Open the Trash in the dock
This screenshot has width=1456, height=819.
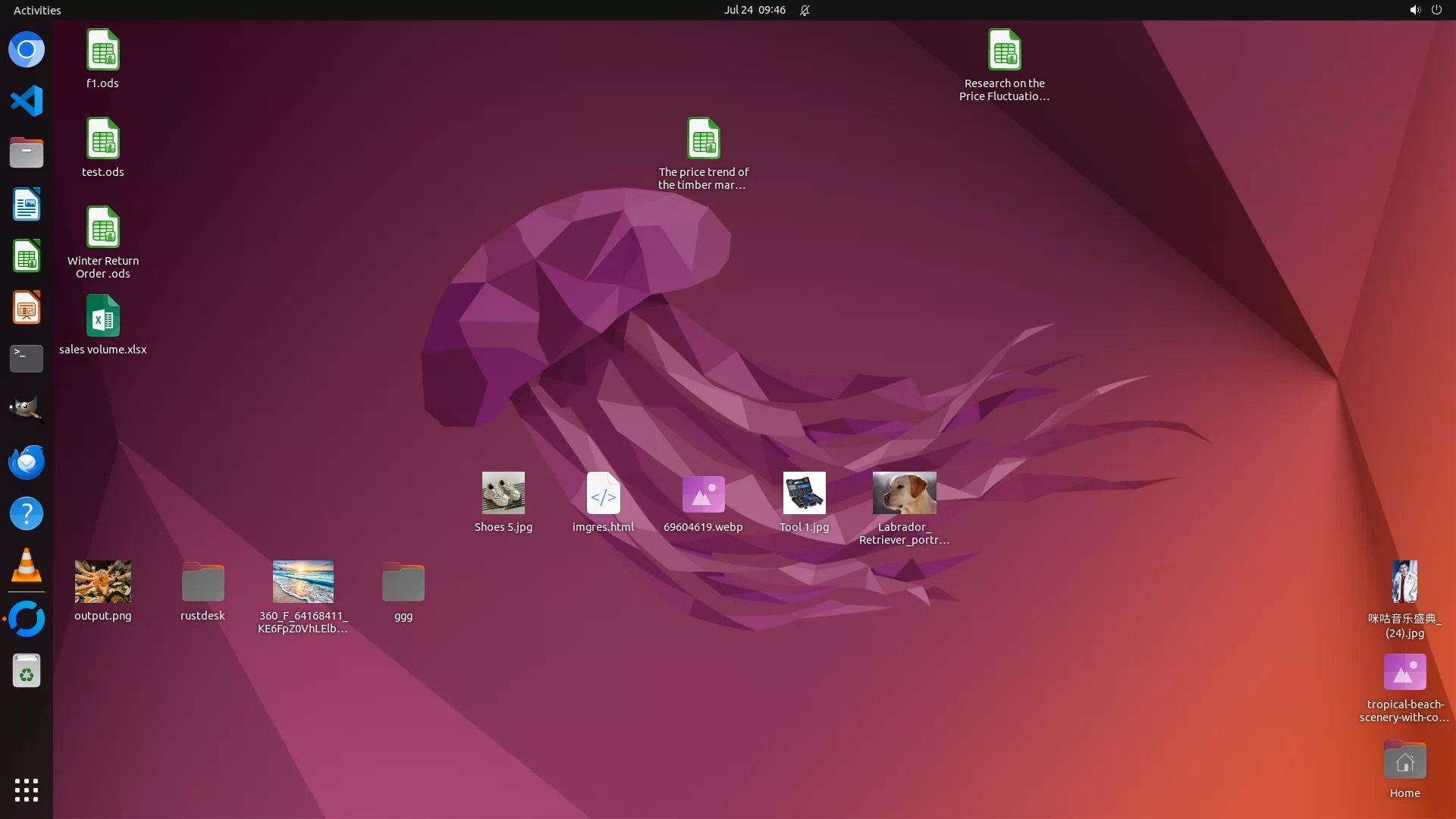tap(27, 671)
